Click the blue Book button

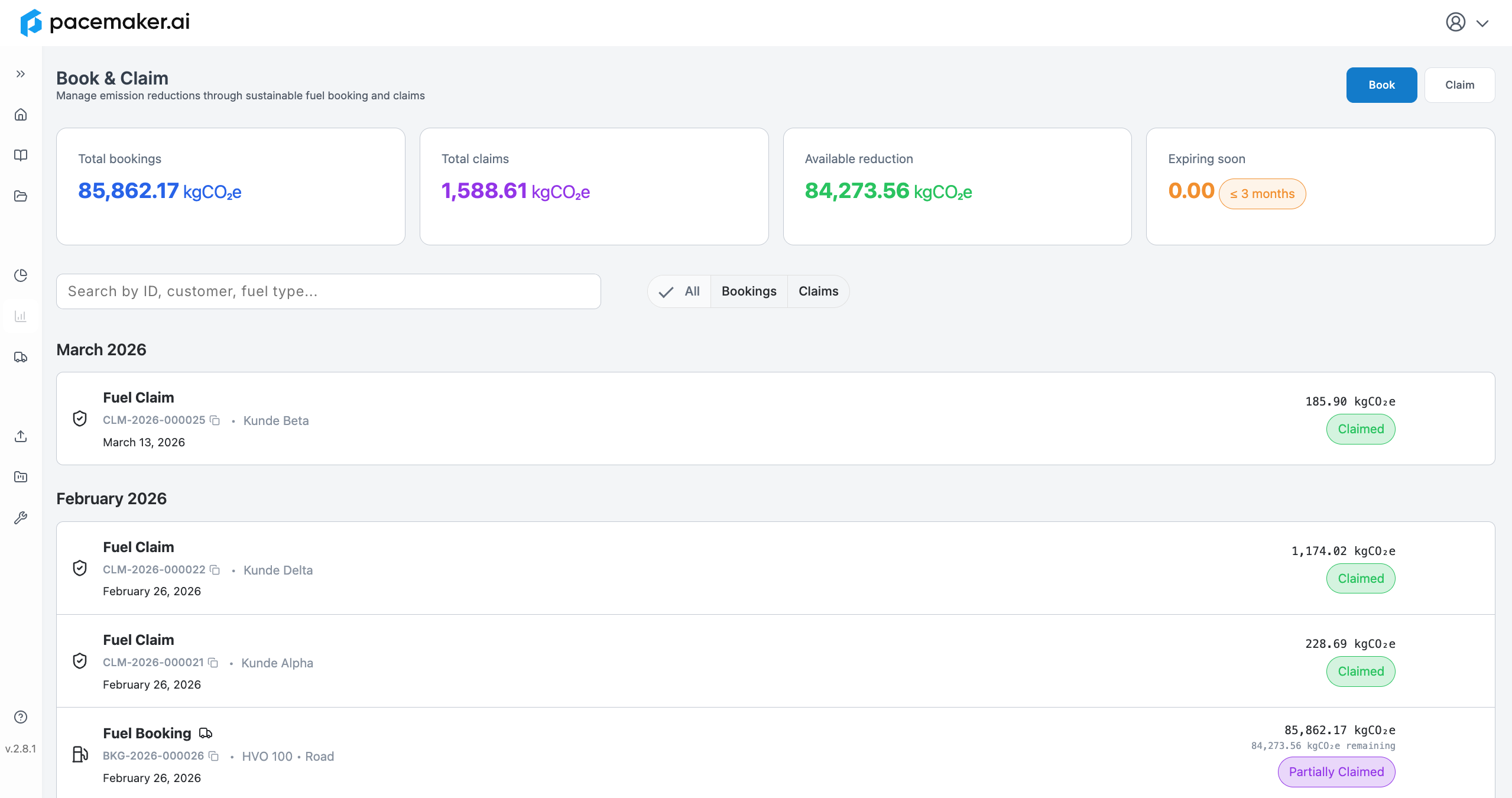pyautogui.click(x=1381, y=85)
